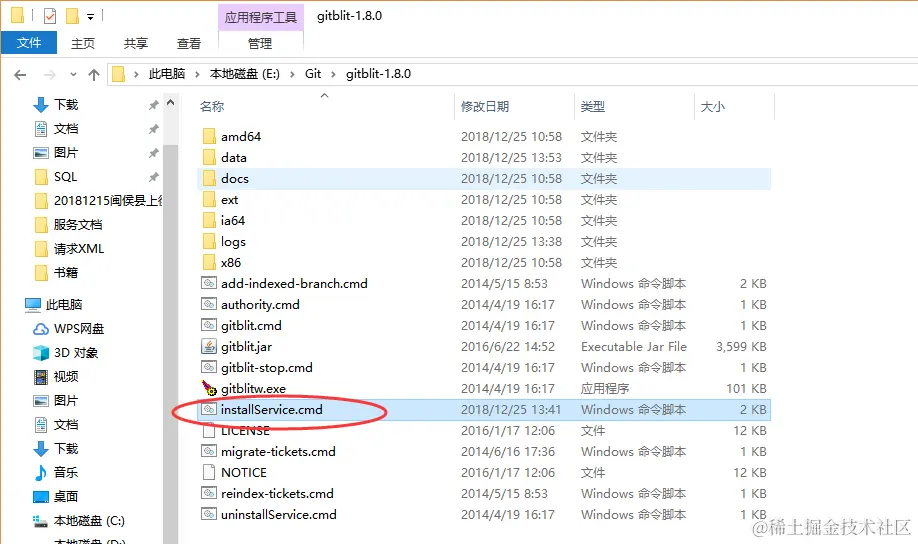Image resolution: width=918 pixels, height=544 pixels.
Task: Switch to the 查看 ribbon tab
Action: pos(189,43)
